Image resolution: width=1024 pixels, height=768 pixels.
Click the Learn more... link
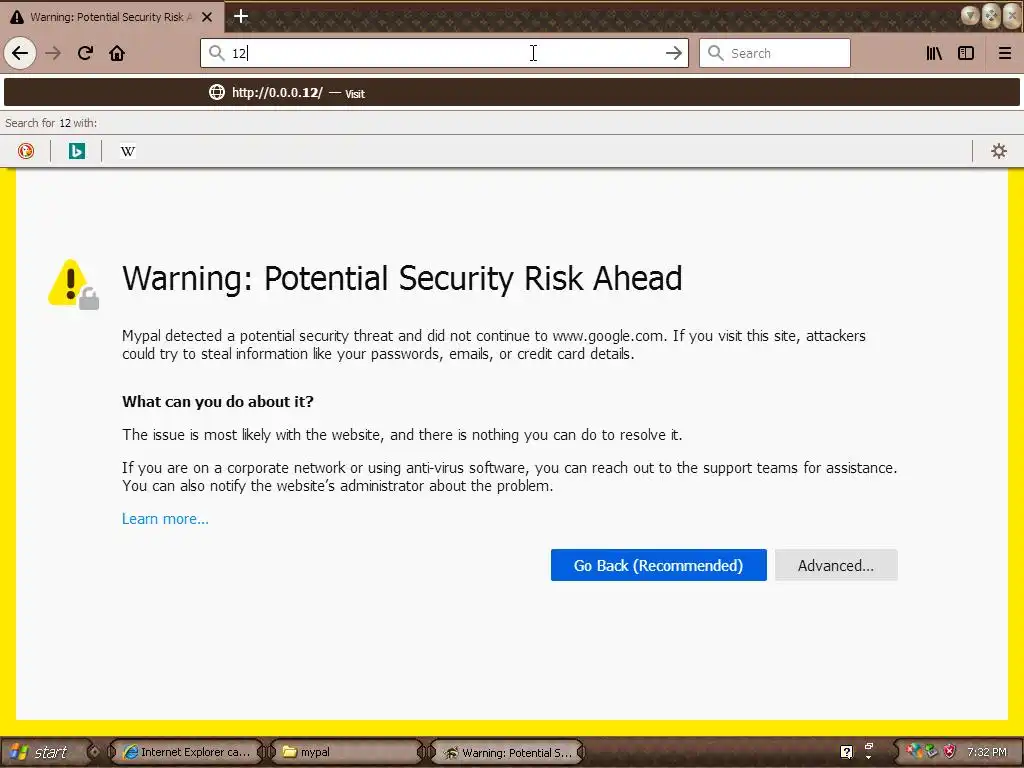165,519
